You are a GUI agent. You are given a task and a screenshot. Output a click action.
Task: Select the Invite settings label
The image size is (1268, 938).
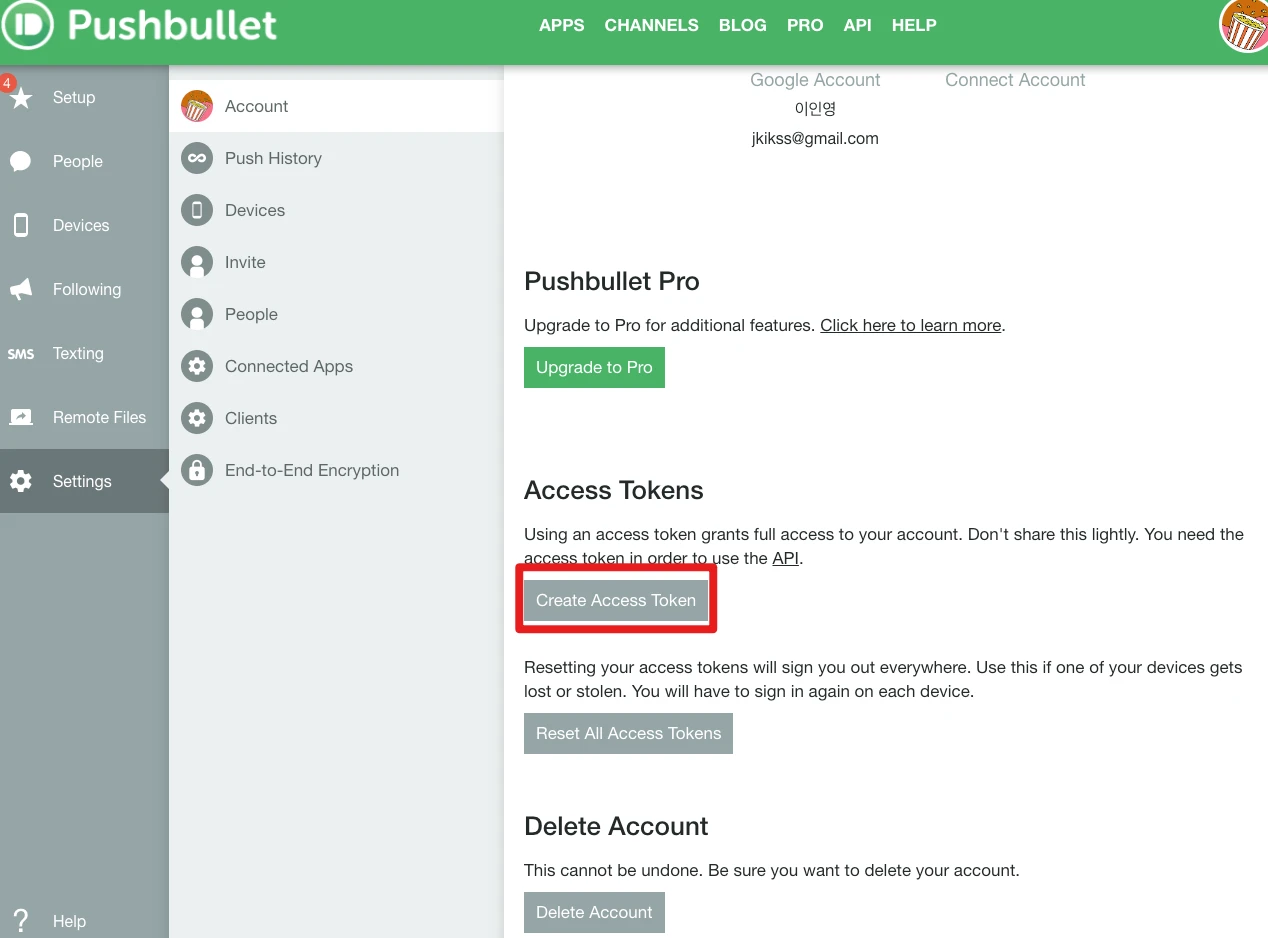click(x=245, y=262)
